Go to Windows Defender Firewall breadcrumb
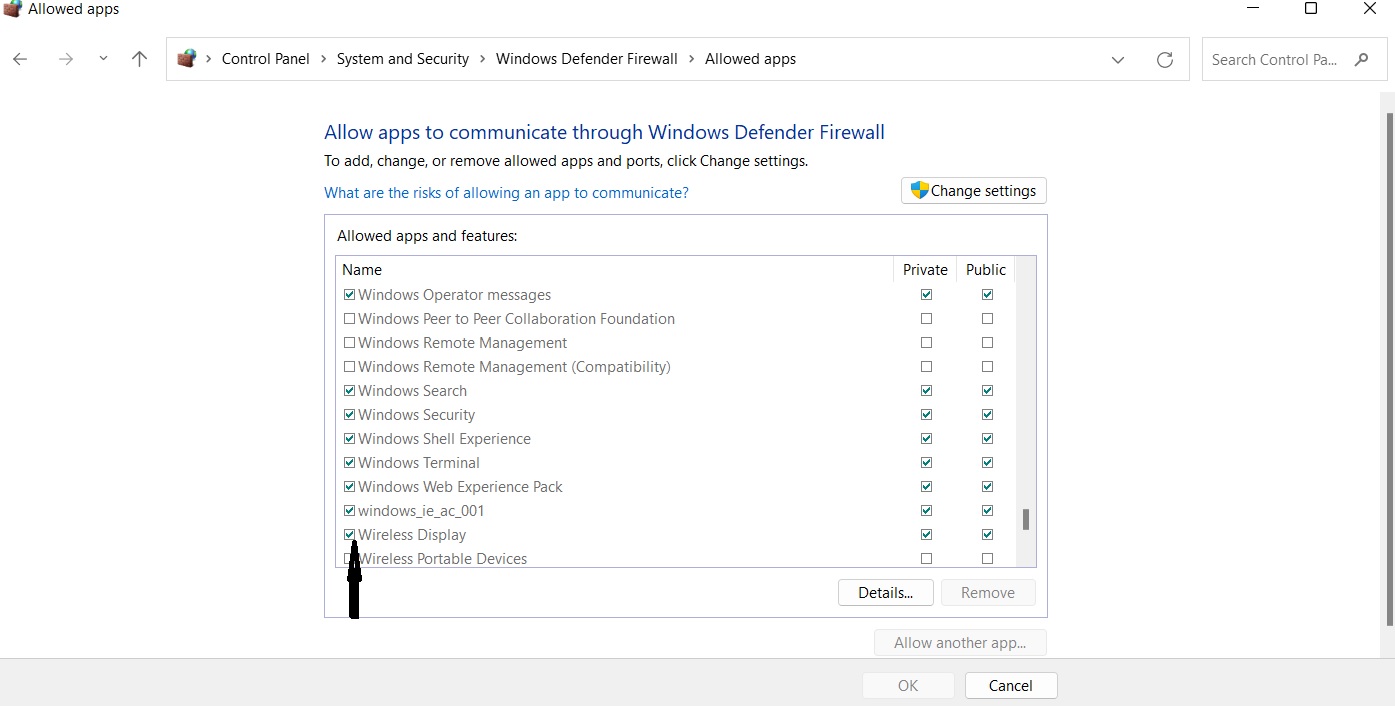This screenshot has width=1395, height=706. pyautogui.click(x=586, y=59)
